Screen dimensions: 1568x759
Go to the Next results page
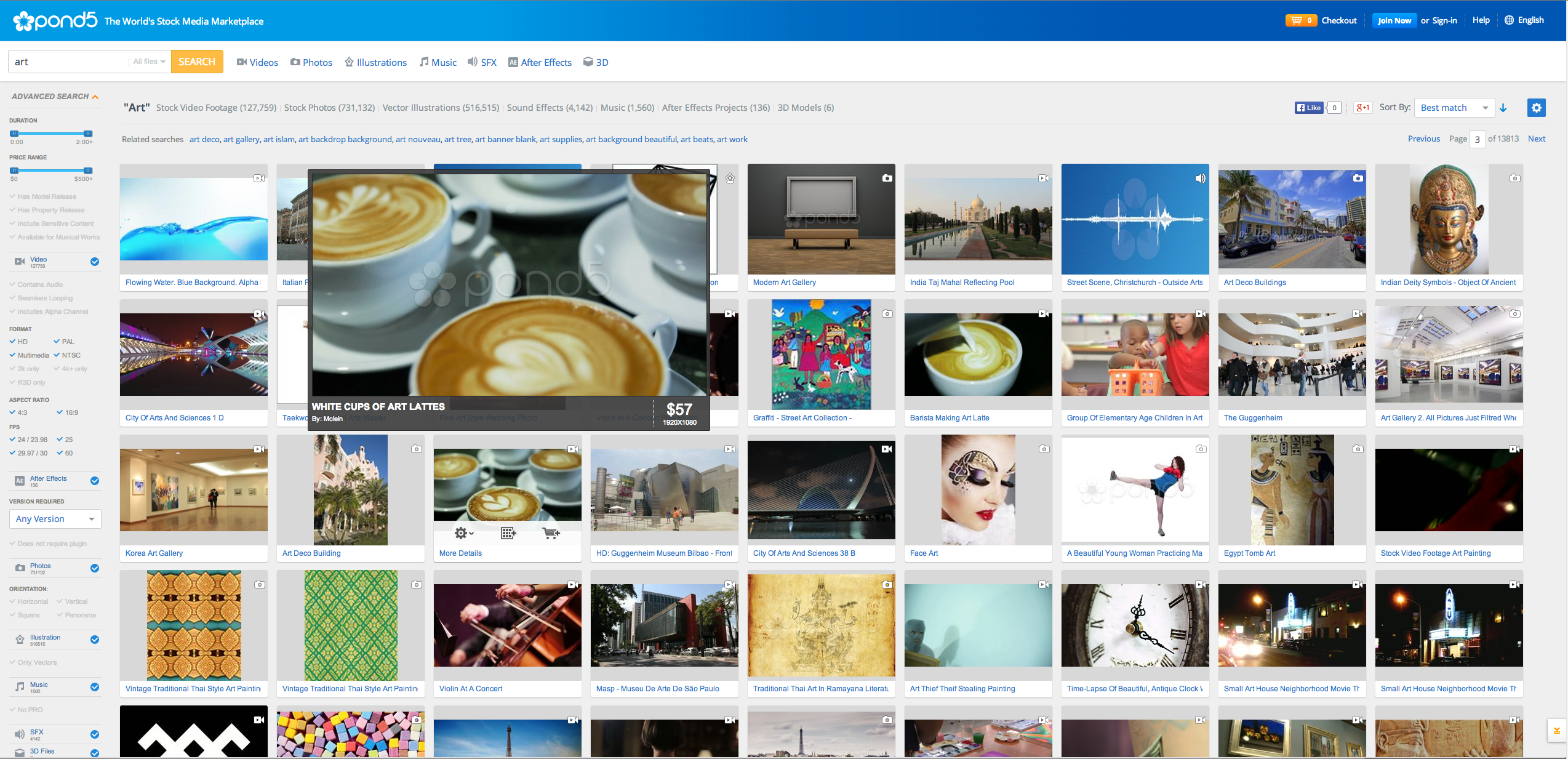click(x=1536, y=139)
